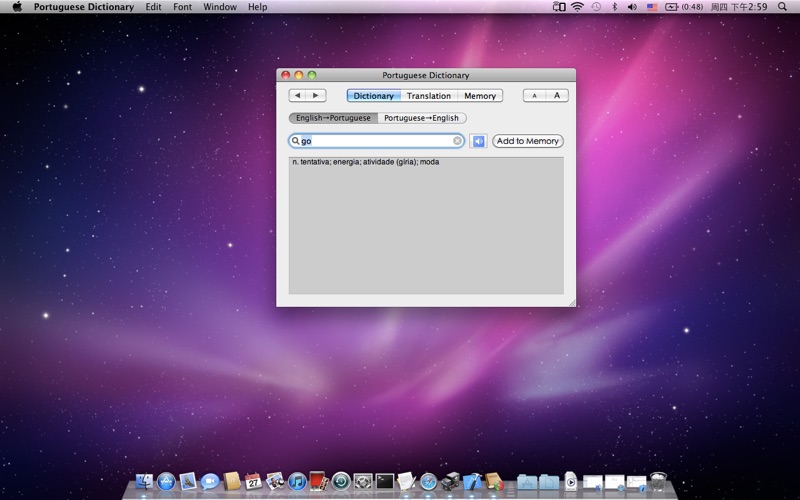Minimize the Portuguese Dictionary window
The image size is (800, 500).
tap(298, 75)
